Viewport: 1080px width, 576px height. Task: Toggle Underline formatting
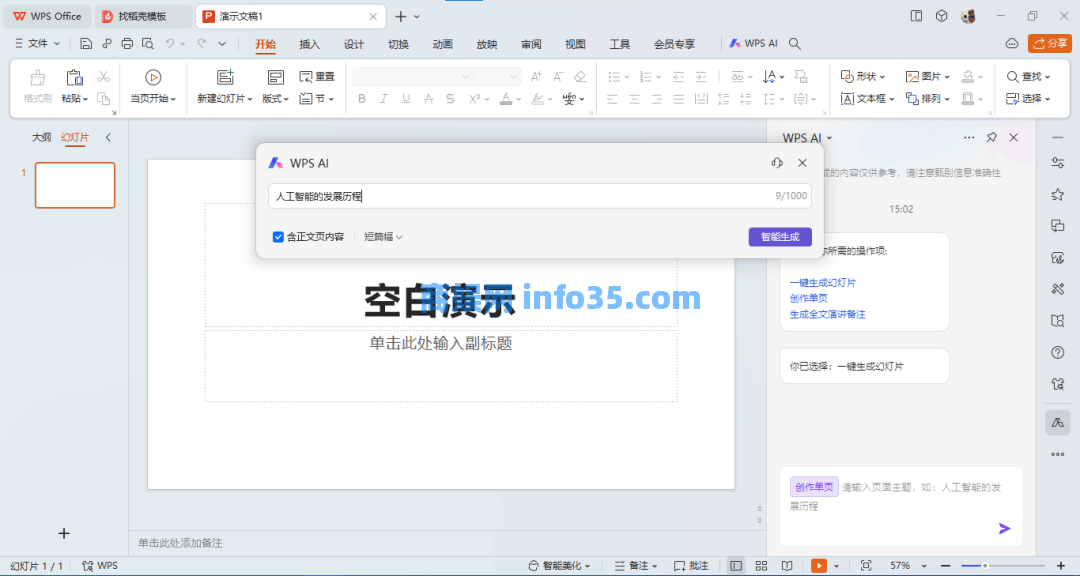tap(406, 99)
